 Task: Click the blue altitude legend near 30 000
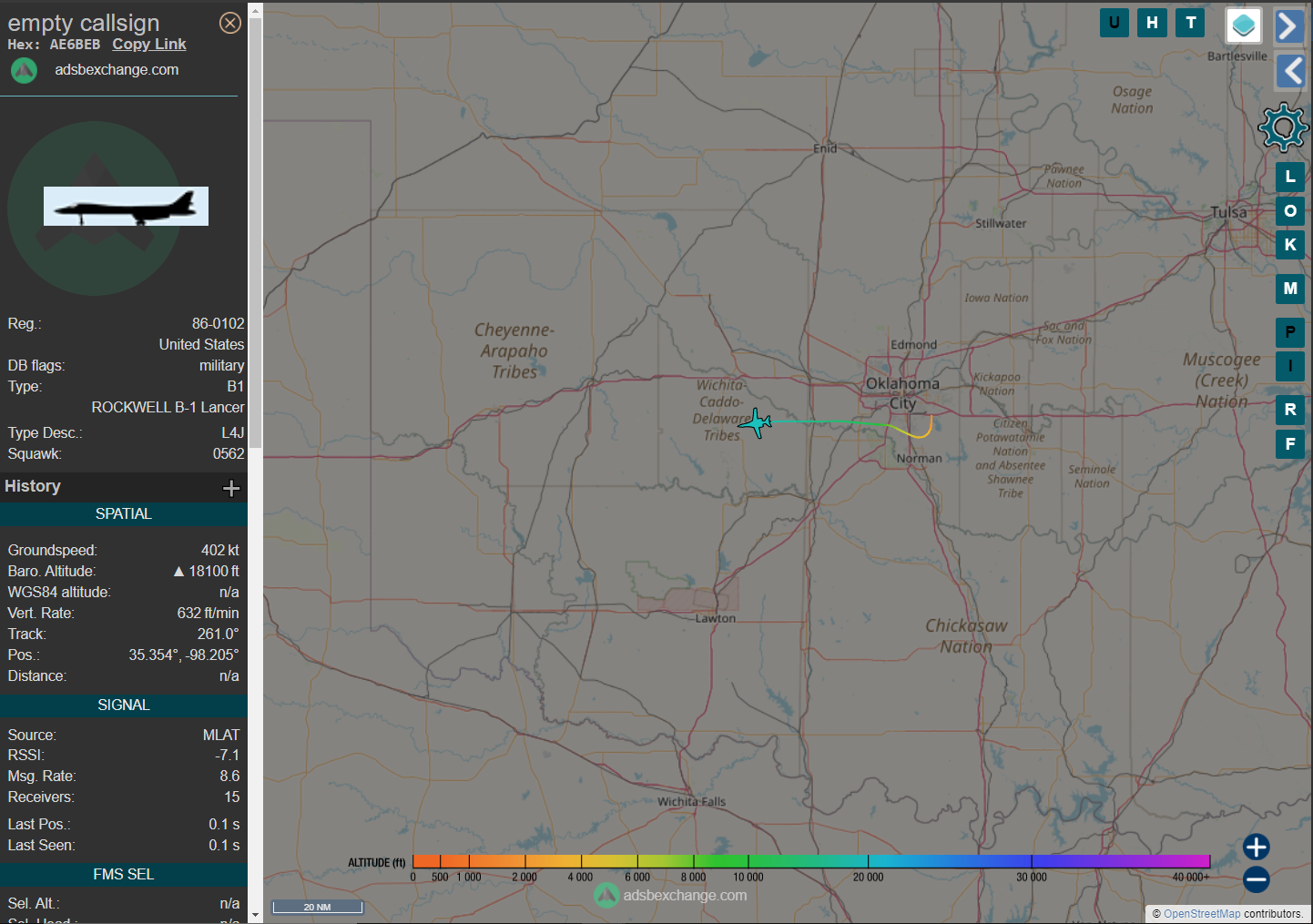1032,861
